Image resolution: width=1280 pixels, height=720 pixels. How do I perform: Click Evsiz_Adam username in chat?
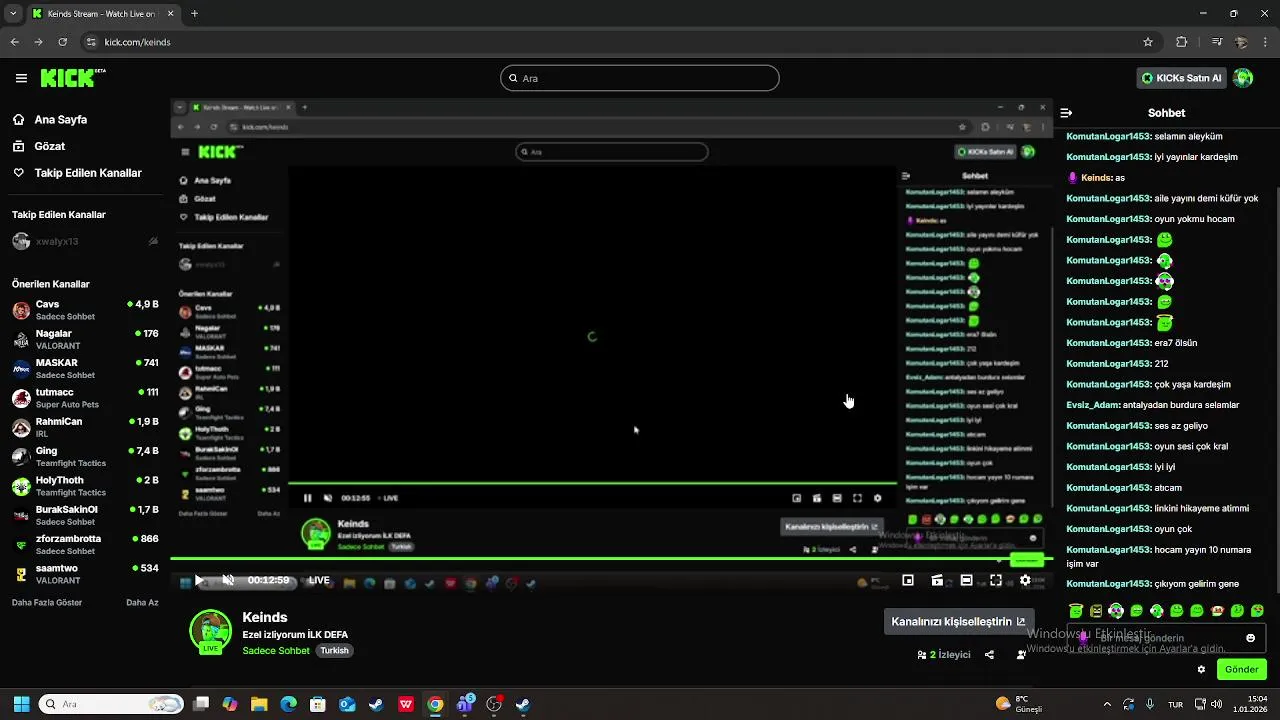point(1093,405)
